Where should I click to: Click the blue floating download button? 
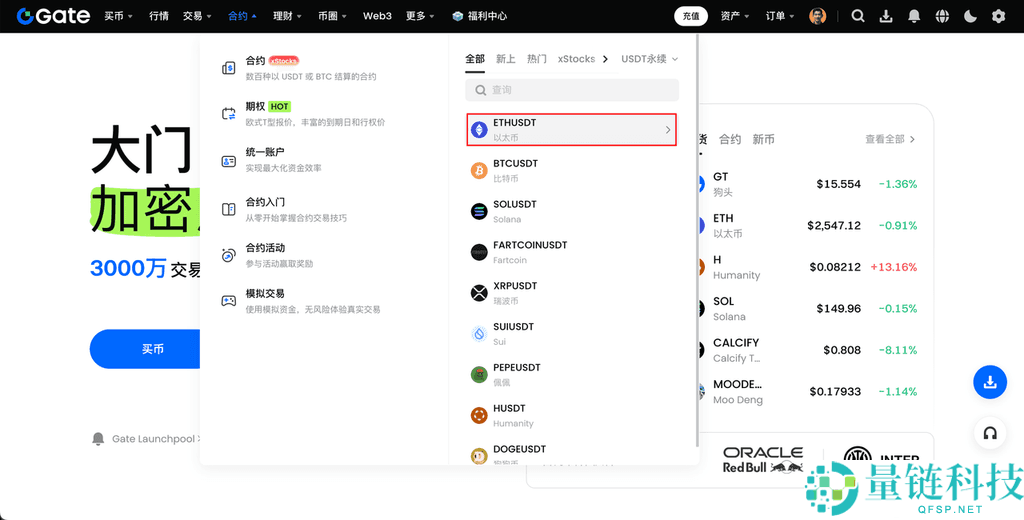click(x=990, y=382)
